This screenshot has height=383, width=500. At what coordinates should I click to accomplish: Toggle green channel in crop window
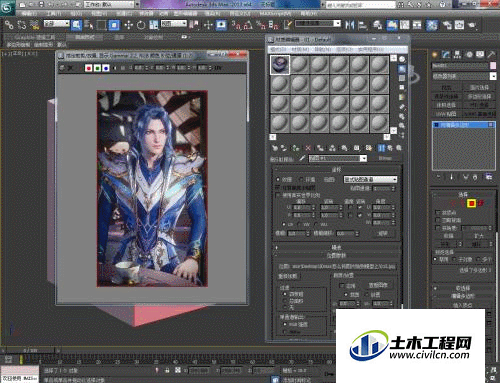[x=97, y=68]
